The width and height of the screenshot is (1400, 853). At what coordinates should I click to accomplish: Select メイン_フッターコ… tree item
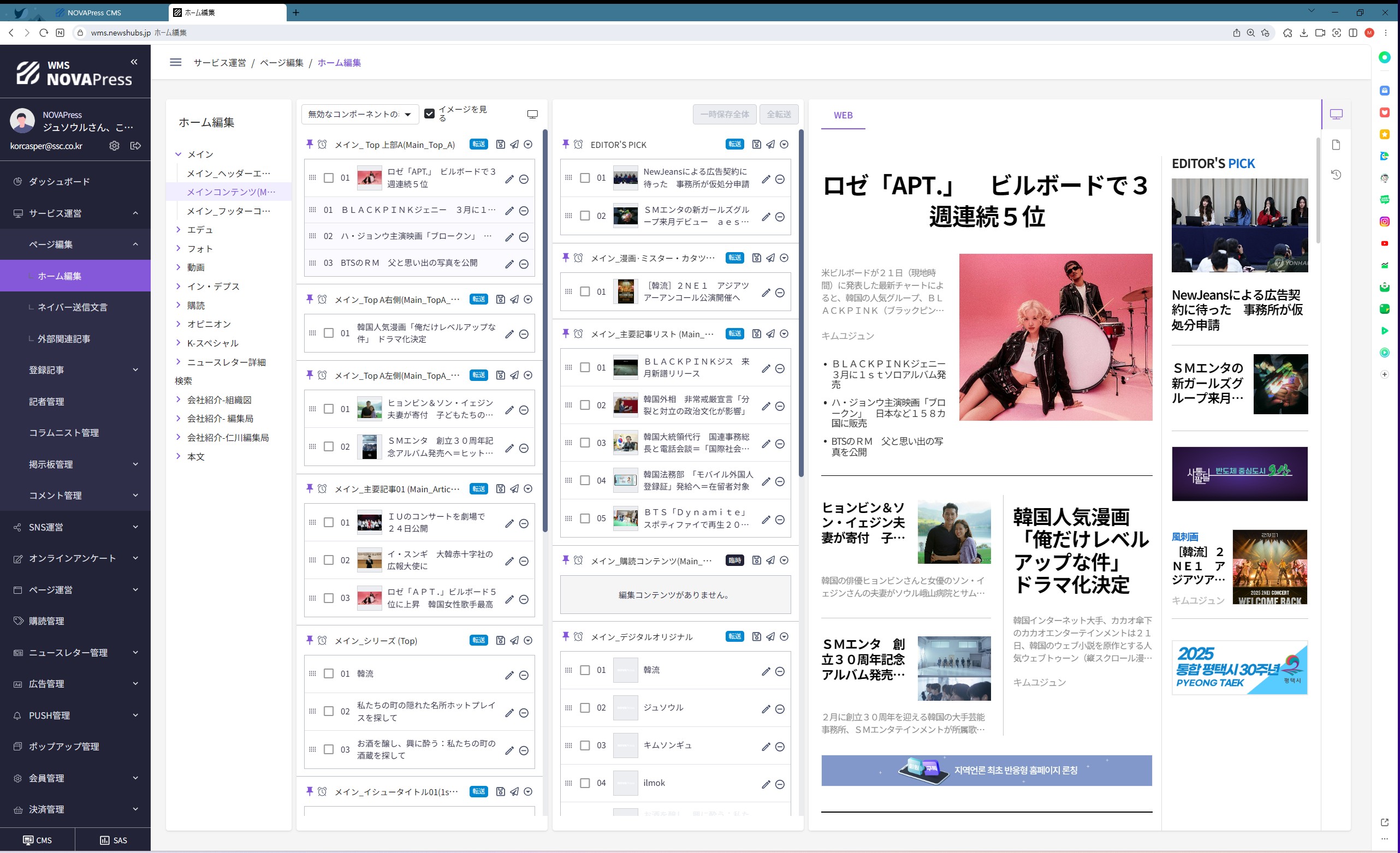point(228,211)
